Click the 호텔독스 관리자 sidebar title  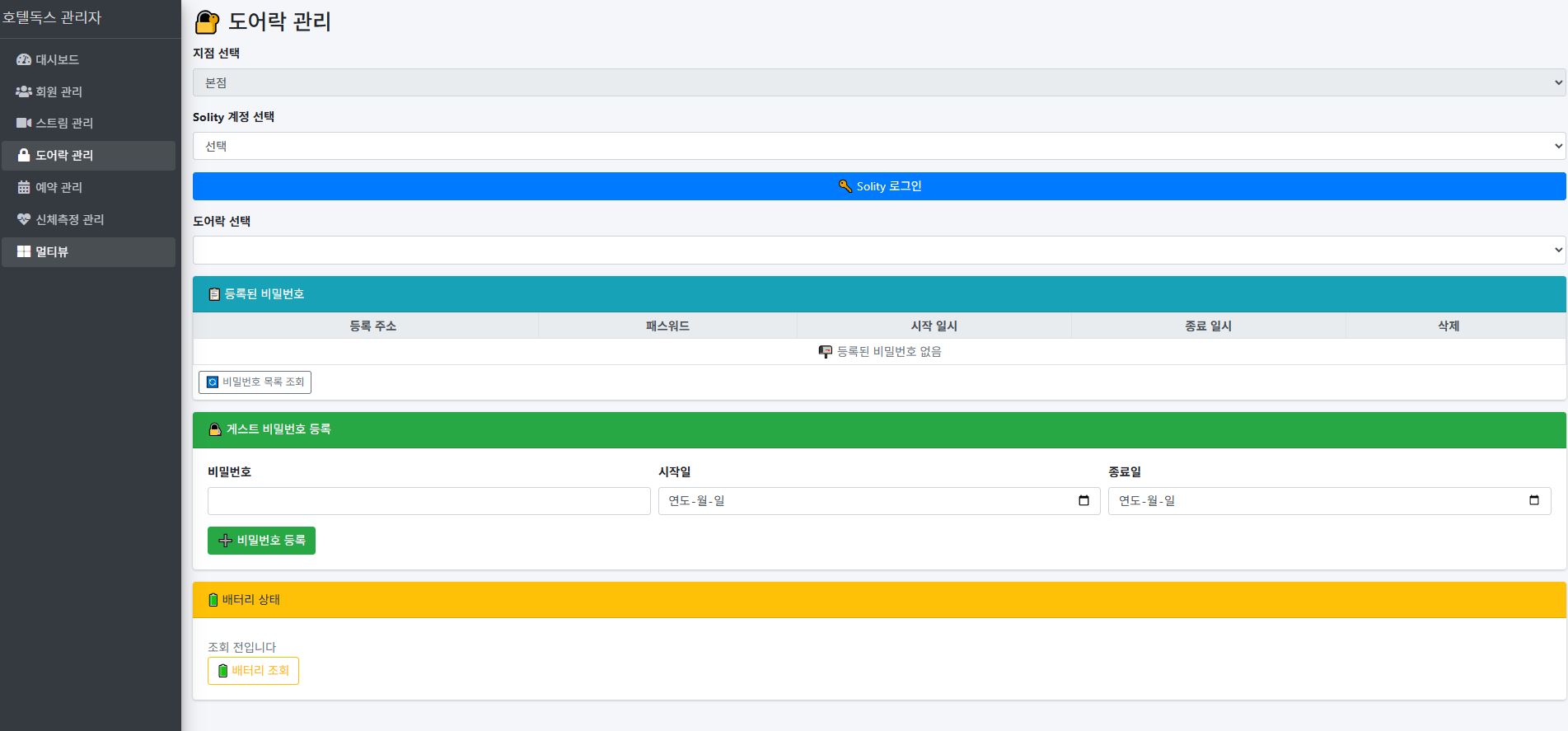pyautogui.click(x=52, y=17)
